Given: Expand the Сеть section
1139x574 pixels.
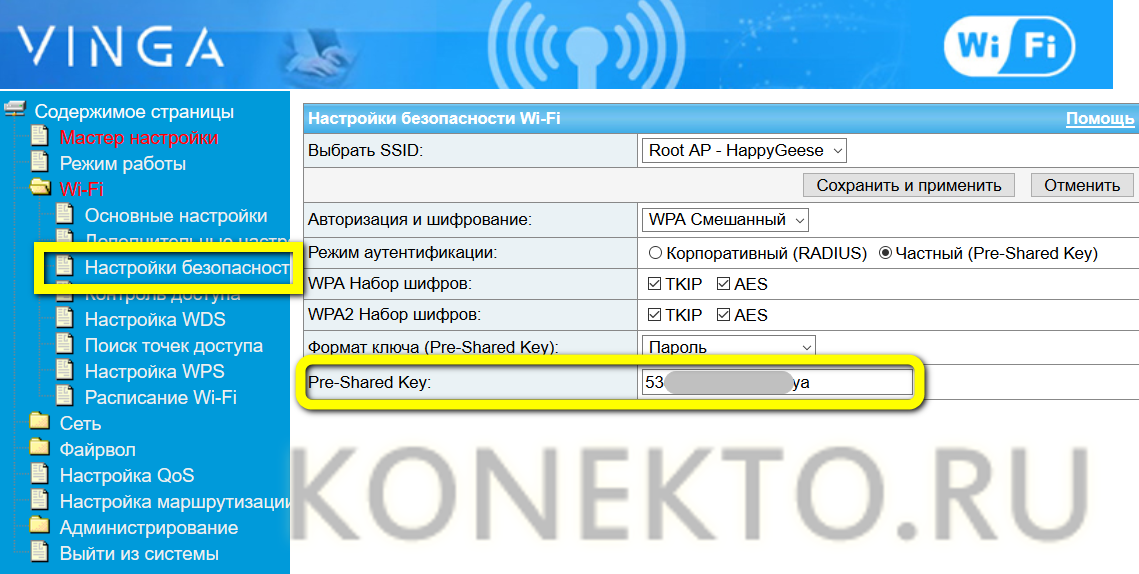Looking at the screenshot, I should click(80, 424).
